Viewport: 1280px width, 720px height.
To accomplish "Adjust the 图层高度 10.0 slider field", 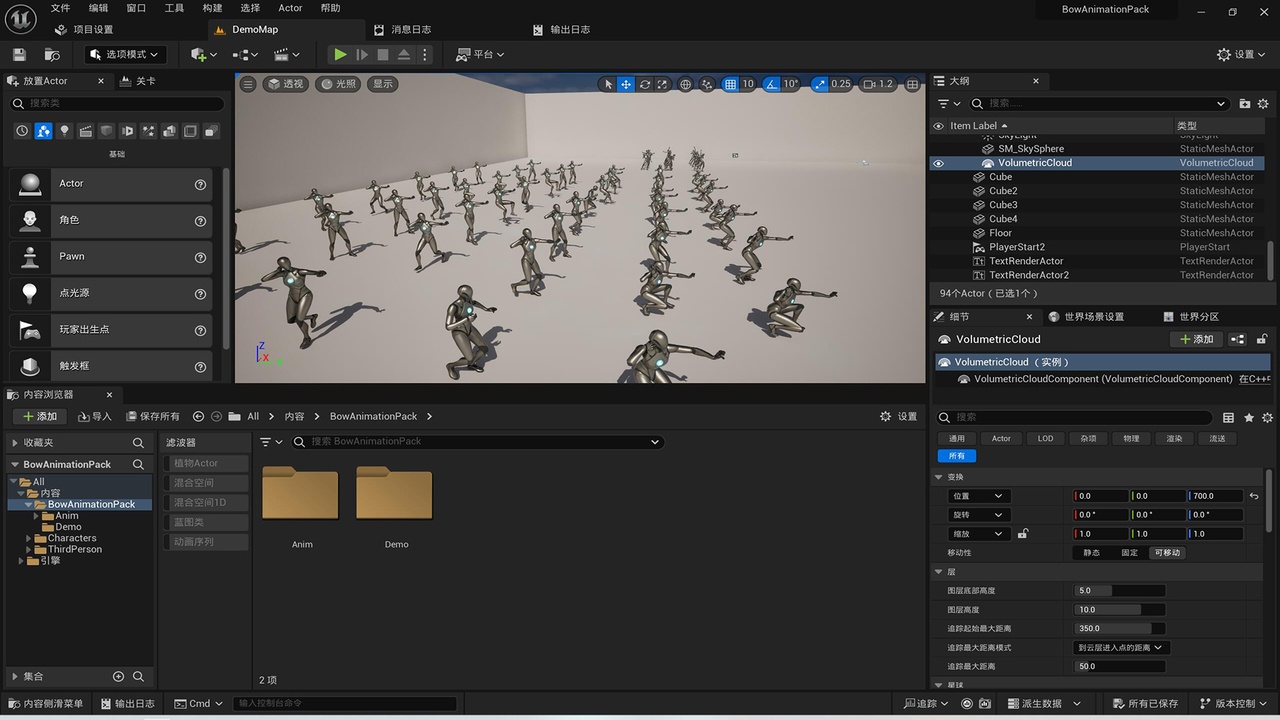I will (1120, 609).
